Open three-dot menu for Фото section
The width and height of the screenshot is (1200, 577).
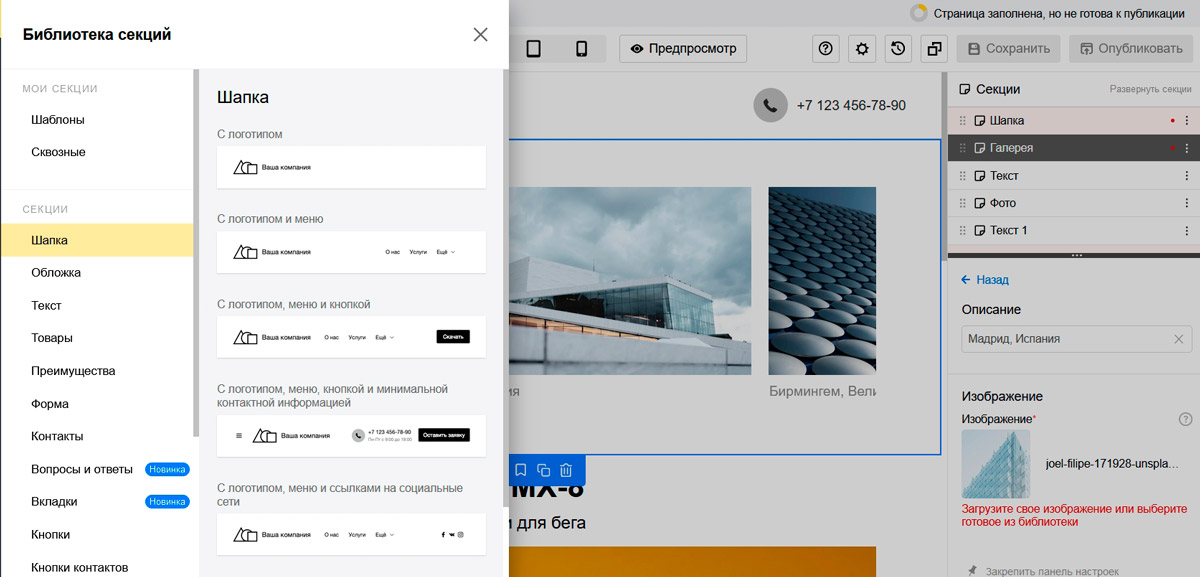[1187, 203]
